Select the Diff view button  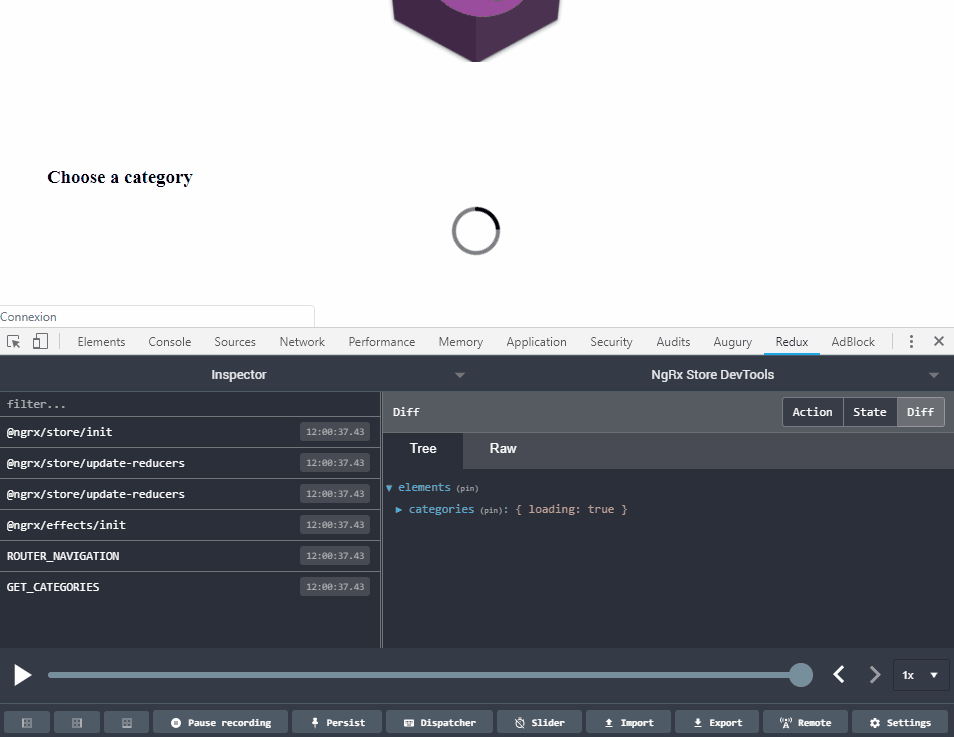tap(920, 412)
